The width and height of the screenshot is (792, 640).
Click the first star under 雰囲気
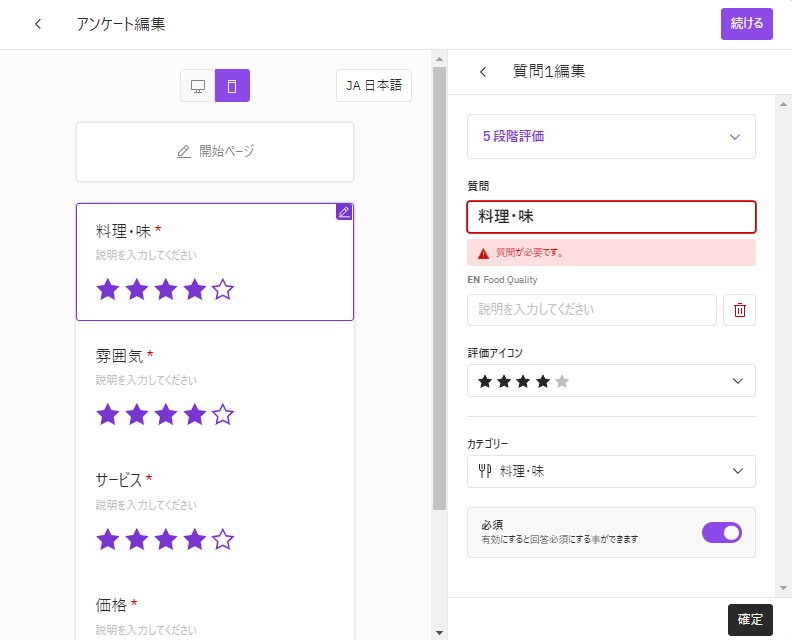[107, 414]
